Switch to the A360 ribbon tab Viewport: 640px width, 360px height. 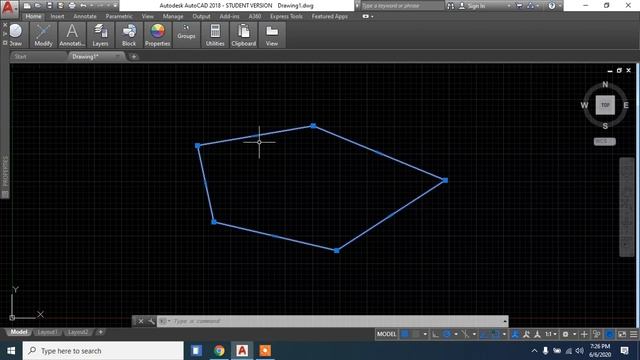(255, 16)
